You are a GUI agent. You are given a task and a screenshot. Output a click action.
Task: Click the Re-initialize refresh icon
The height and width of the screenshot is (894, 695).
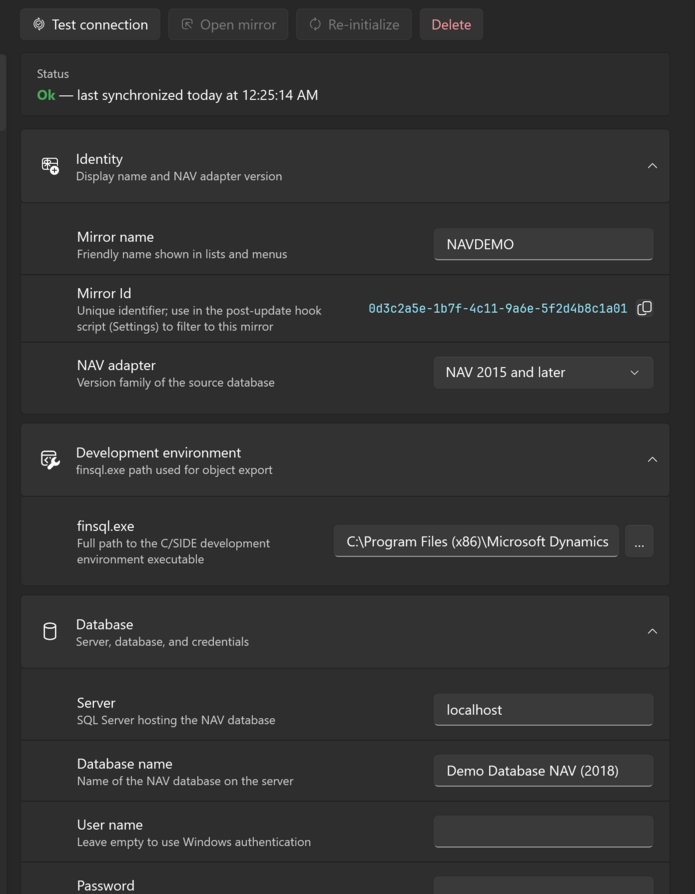point(315,25)
